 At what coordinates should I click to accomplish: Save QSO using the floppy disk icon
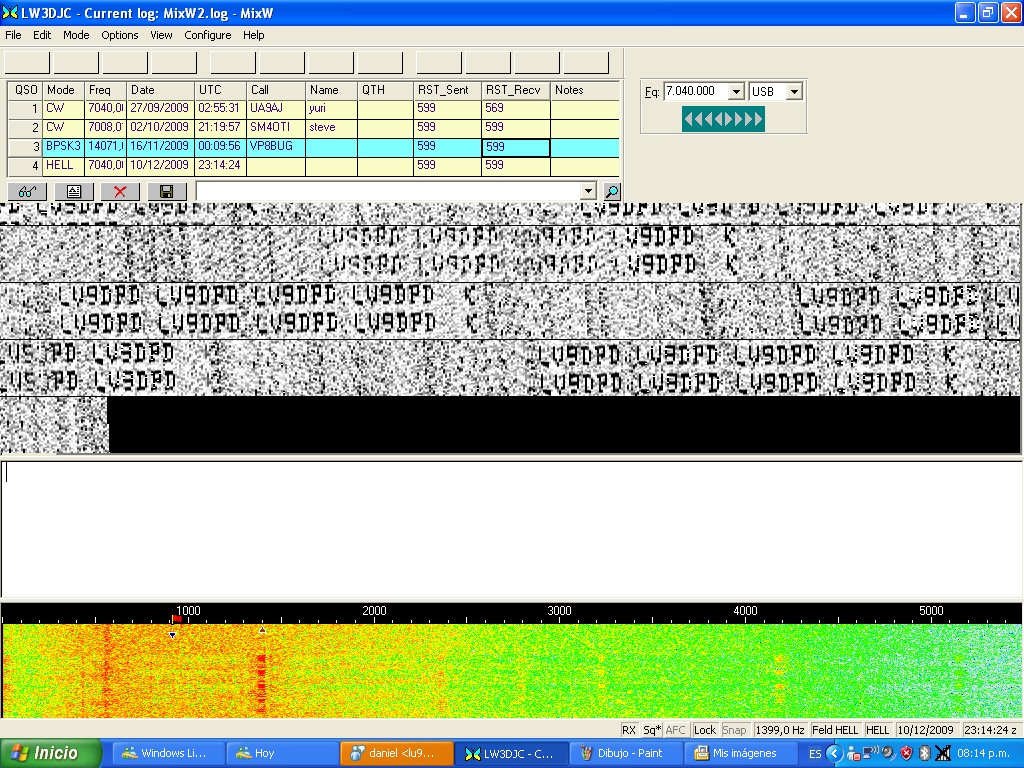pos(167,191)
